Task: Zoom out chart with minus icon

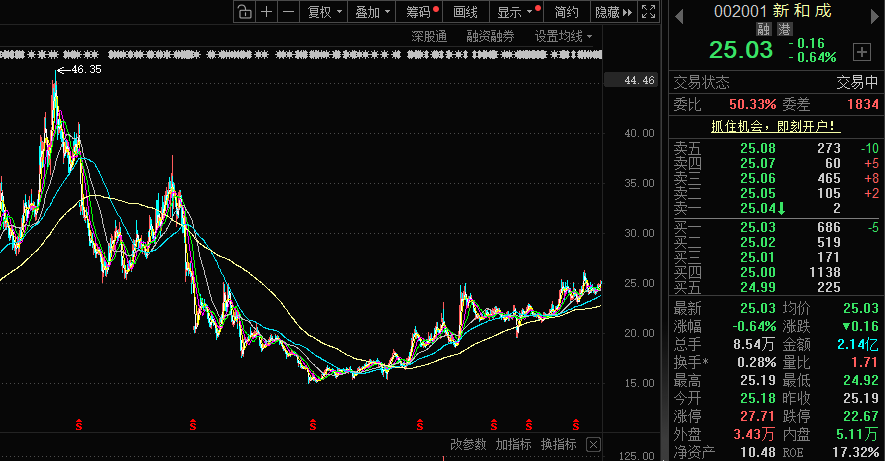Action: pos(288,12)
